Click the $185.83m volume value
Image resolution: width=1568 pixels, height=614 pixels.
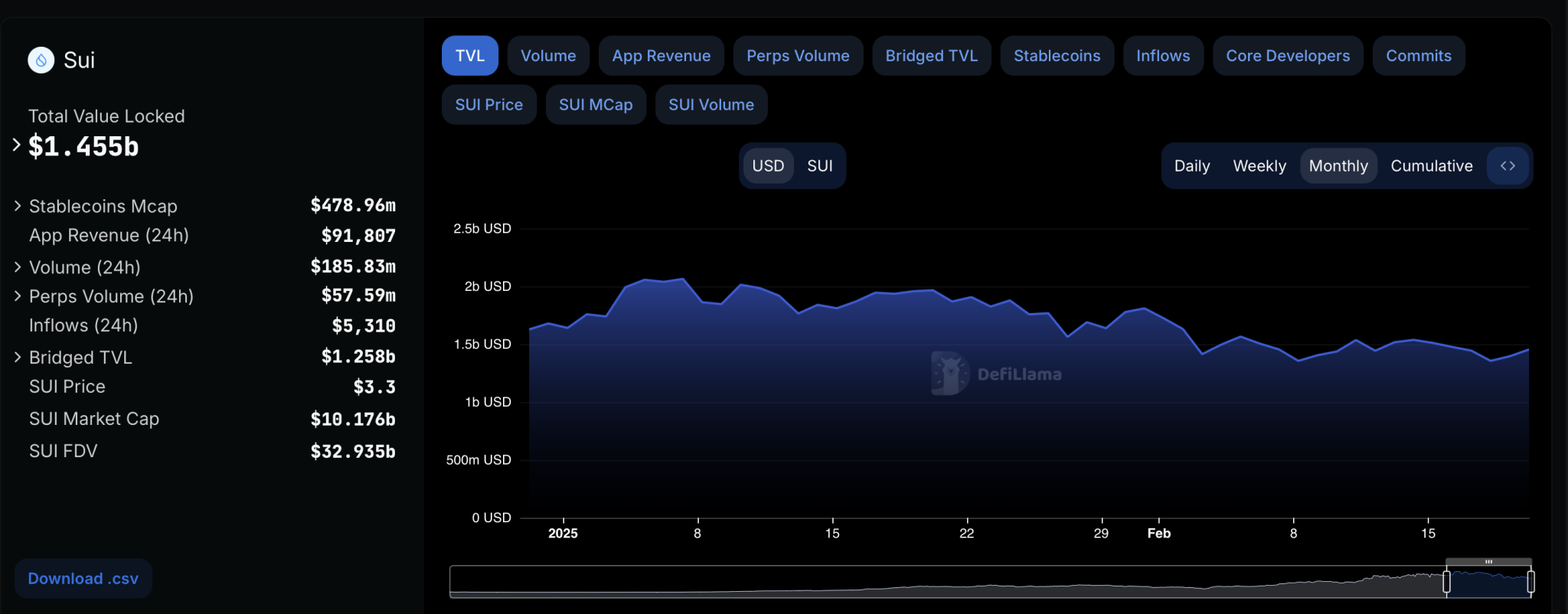pyautogui.click(x=353, y=266)
